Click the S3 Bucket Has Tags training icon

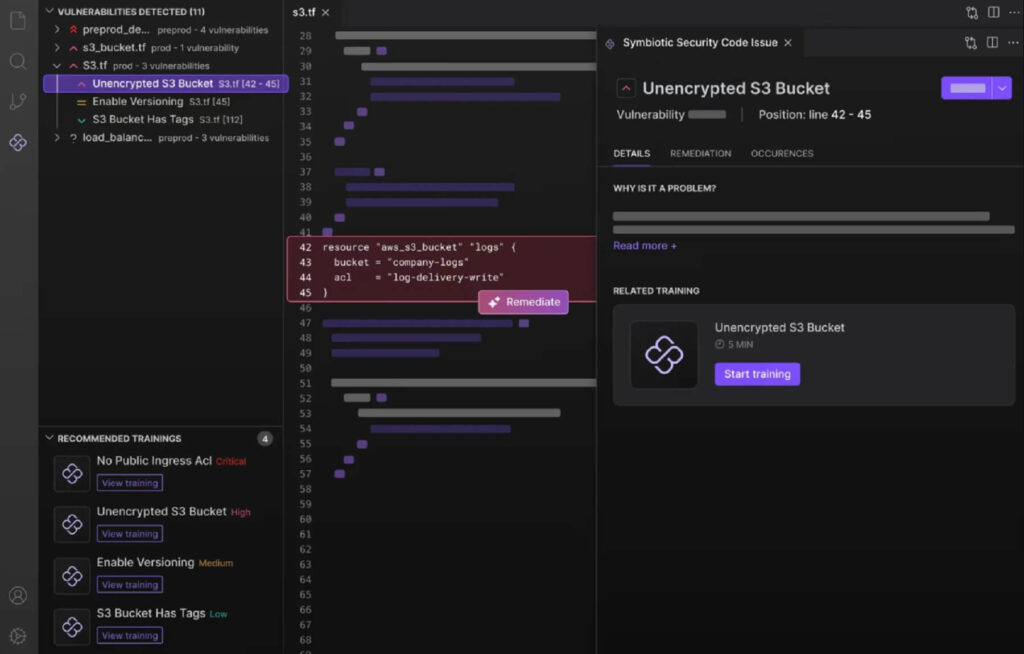click(72, 627)
